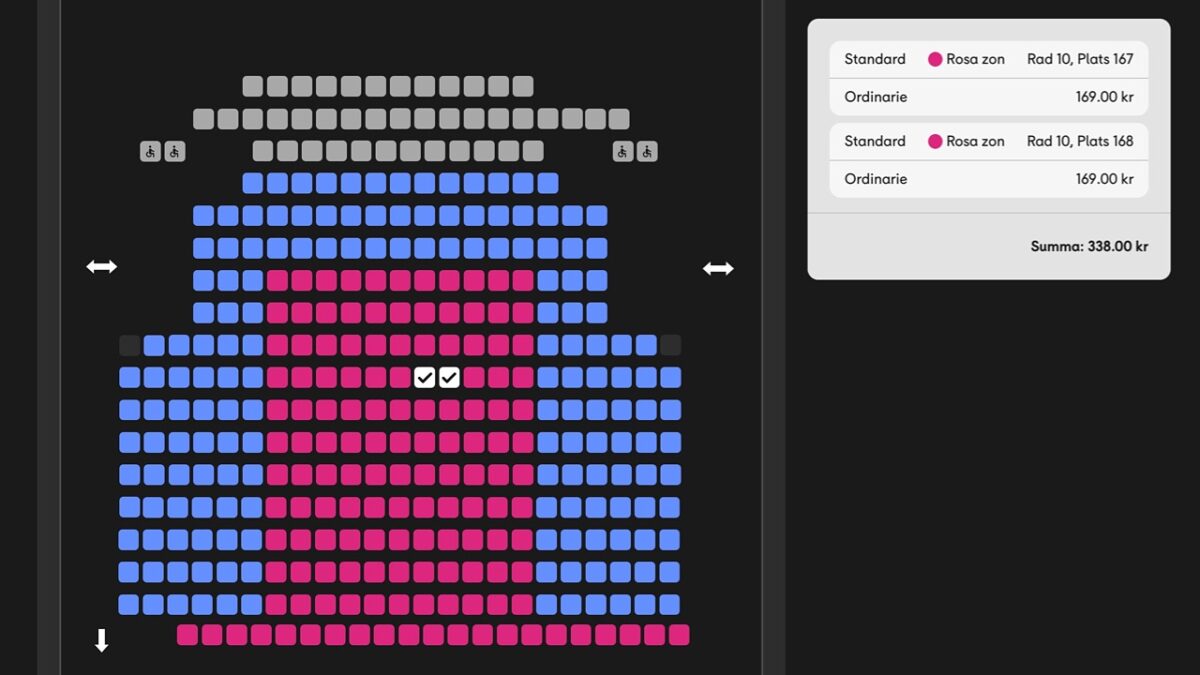1200x675 pixels.
Task: Deselect the right checked seat
Action: 449,377
